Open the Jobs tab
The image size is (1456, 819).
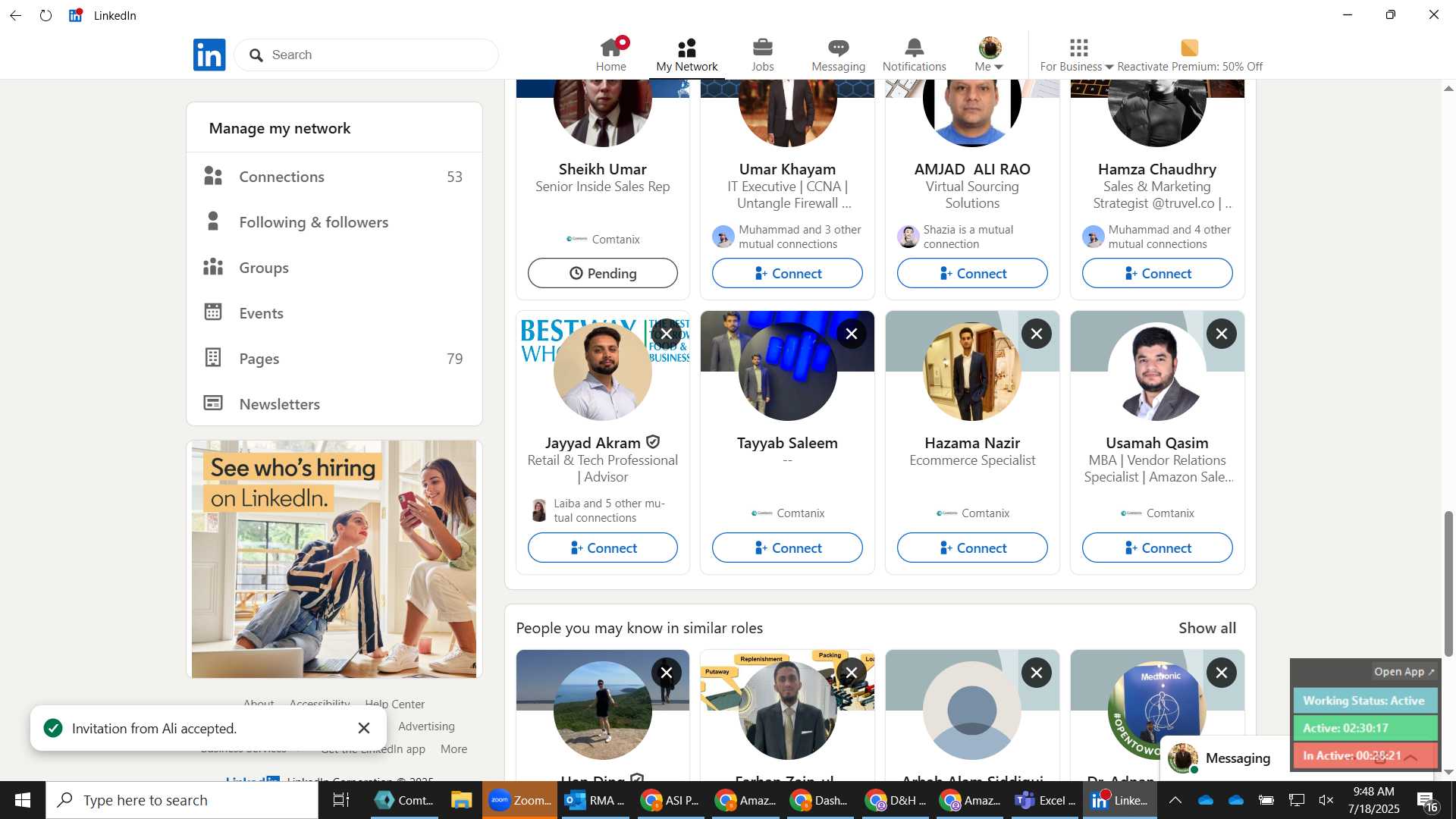pyautogui.click(x=763, y=55)
